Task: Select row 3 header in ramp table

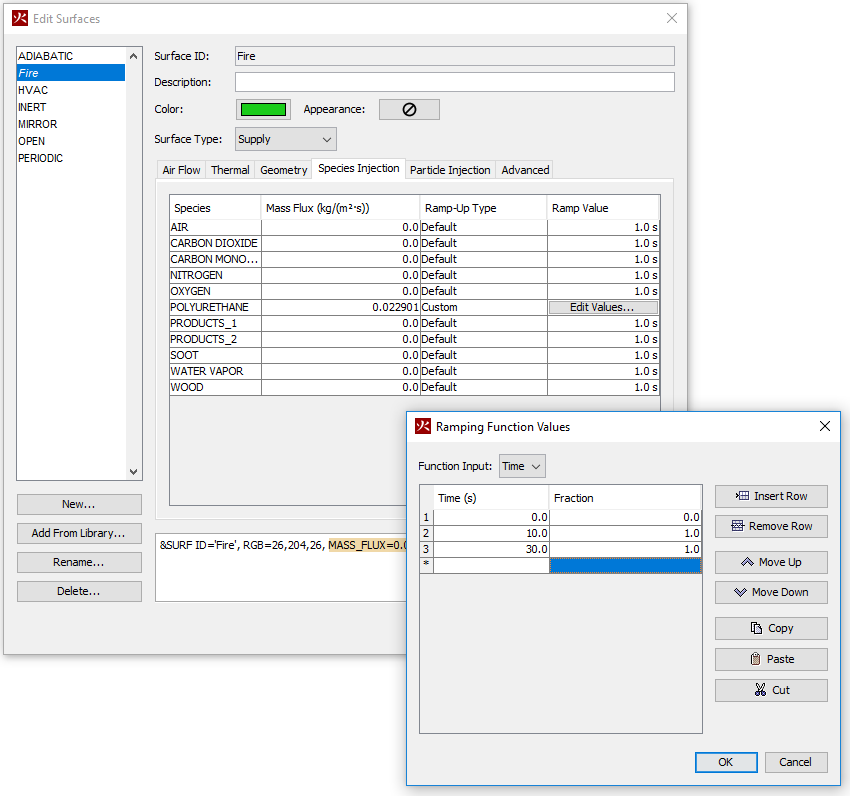Action: coord(426,549)
